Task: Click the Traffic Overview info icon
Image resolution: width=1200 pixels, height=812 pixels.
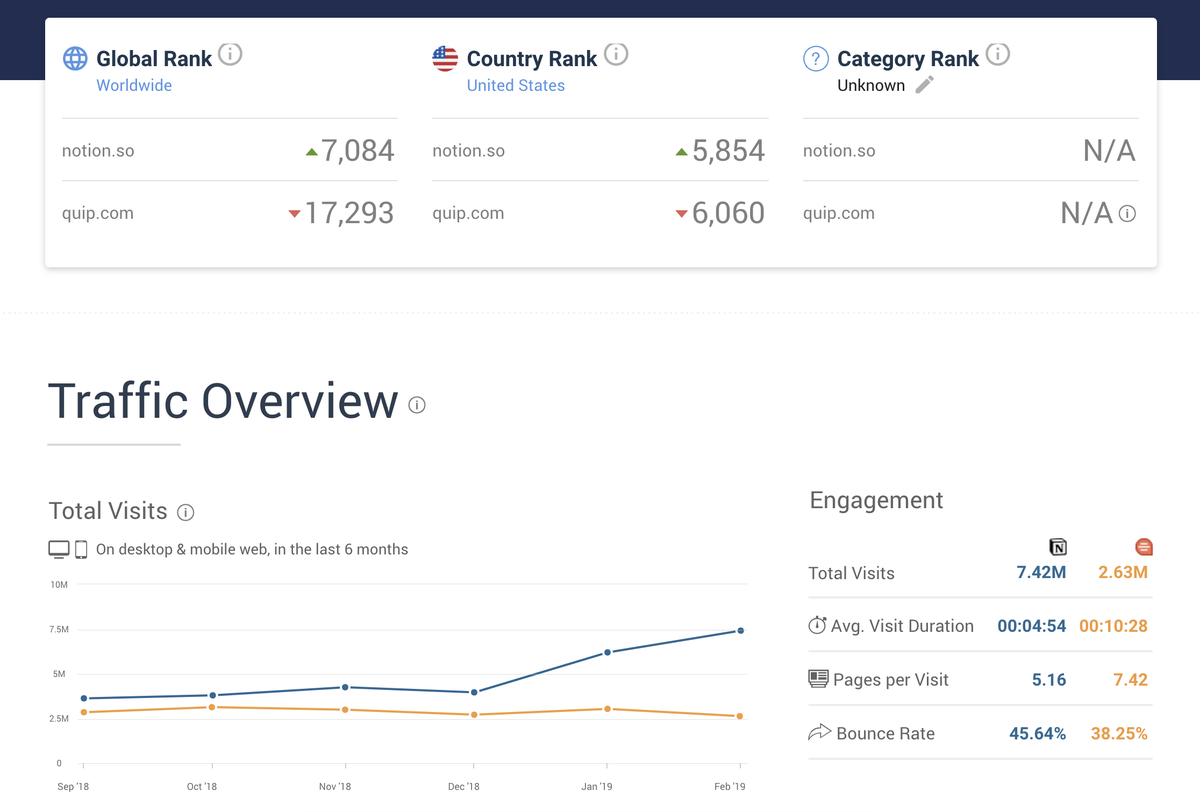Action: 417,405
